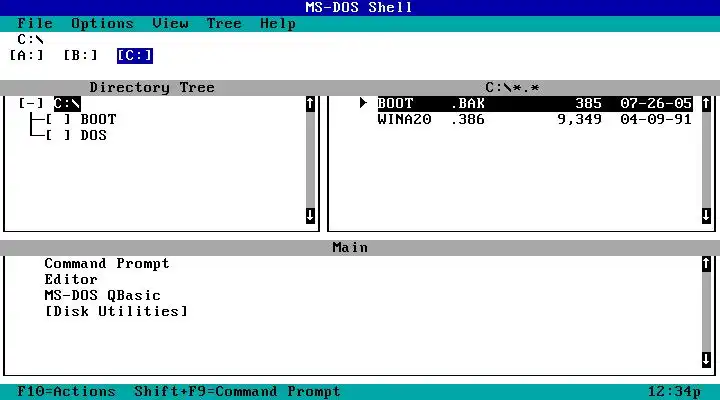720x400 pixels.
Task: Click the MS-DOS Shell title bar
Action: [359, 7]
